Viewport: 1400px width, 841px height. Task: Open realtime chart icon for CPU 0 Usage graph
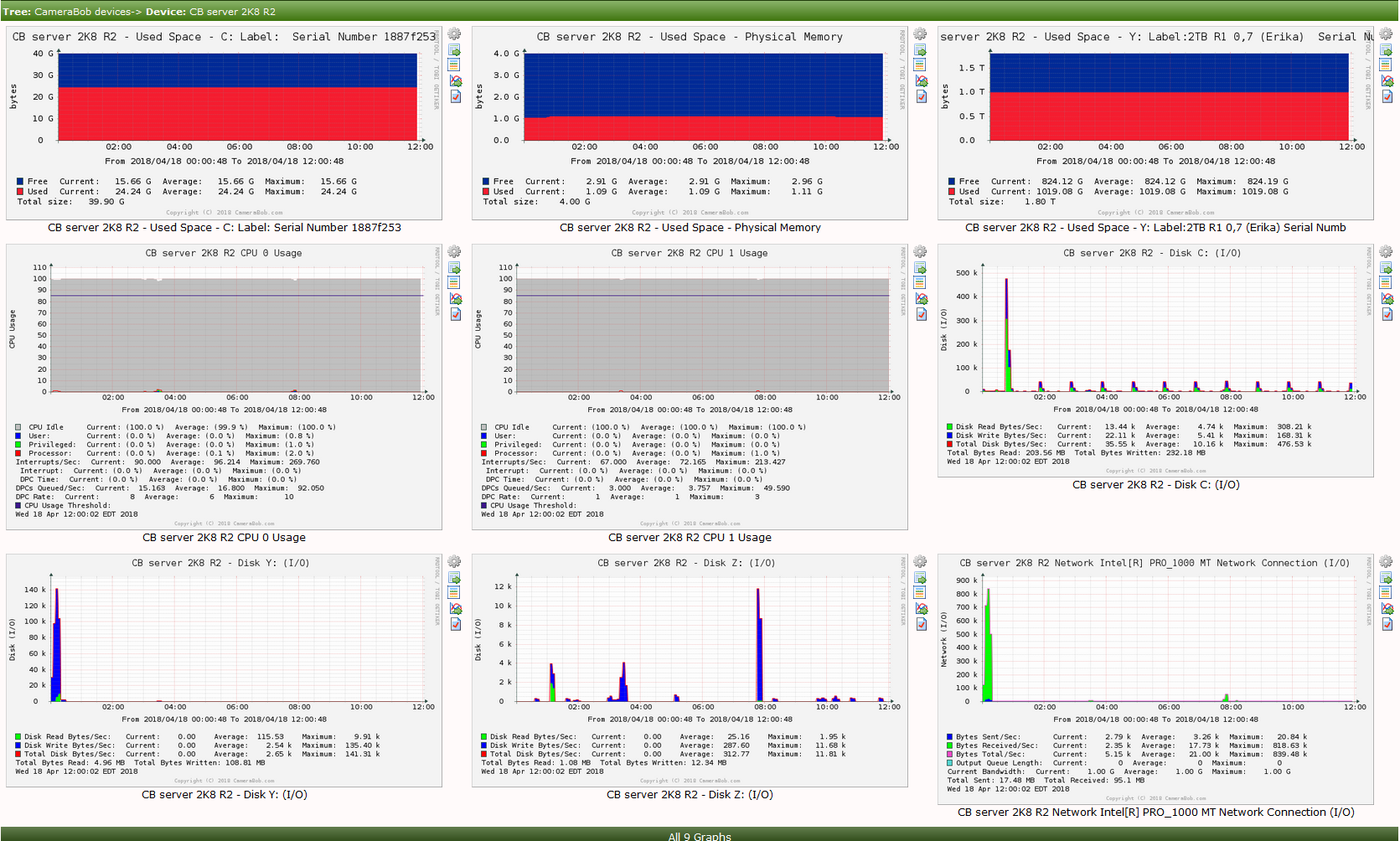[x=455, y=299]
